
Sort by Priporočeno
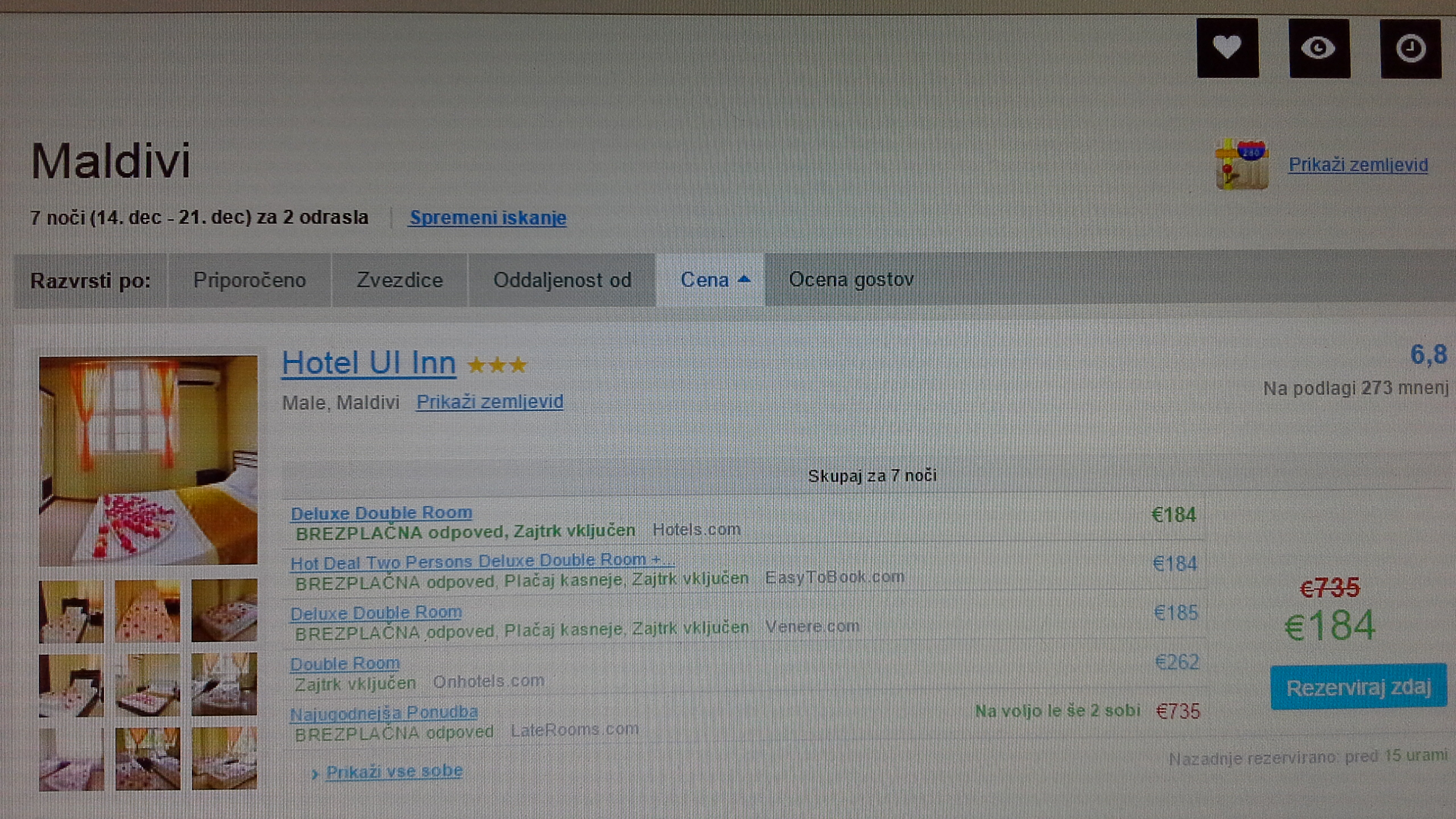(249, 280)
